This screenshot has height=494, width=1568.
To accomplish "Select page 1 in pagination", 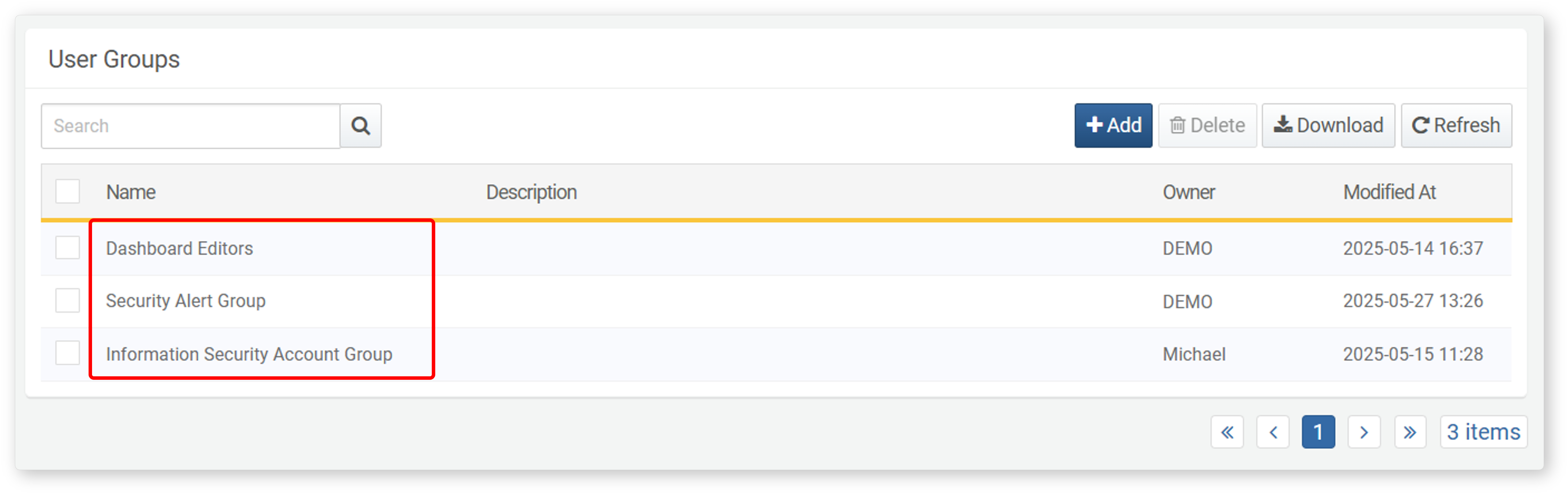I will (x=1318, y=432).
